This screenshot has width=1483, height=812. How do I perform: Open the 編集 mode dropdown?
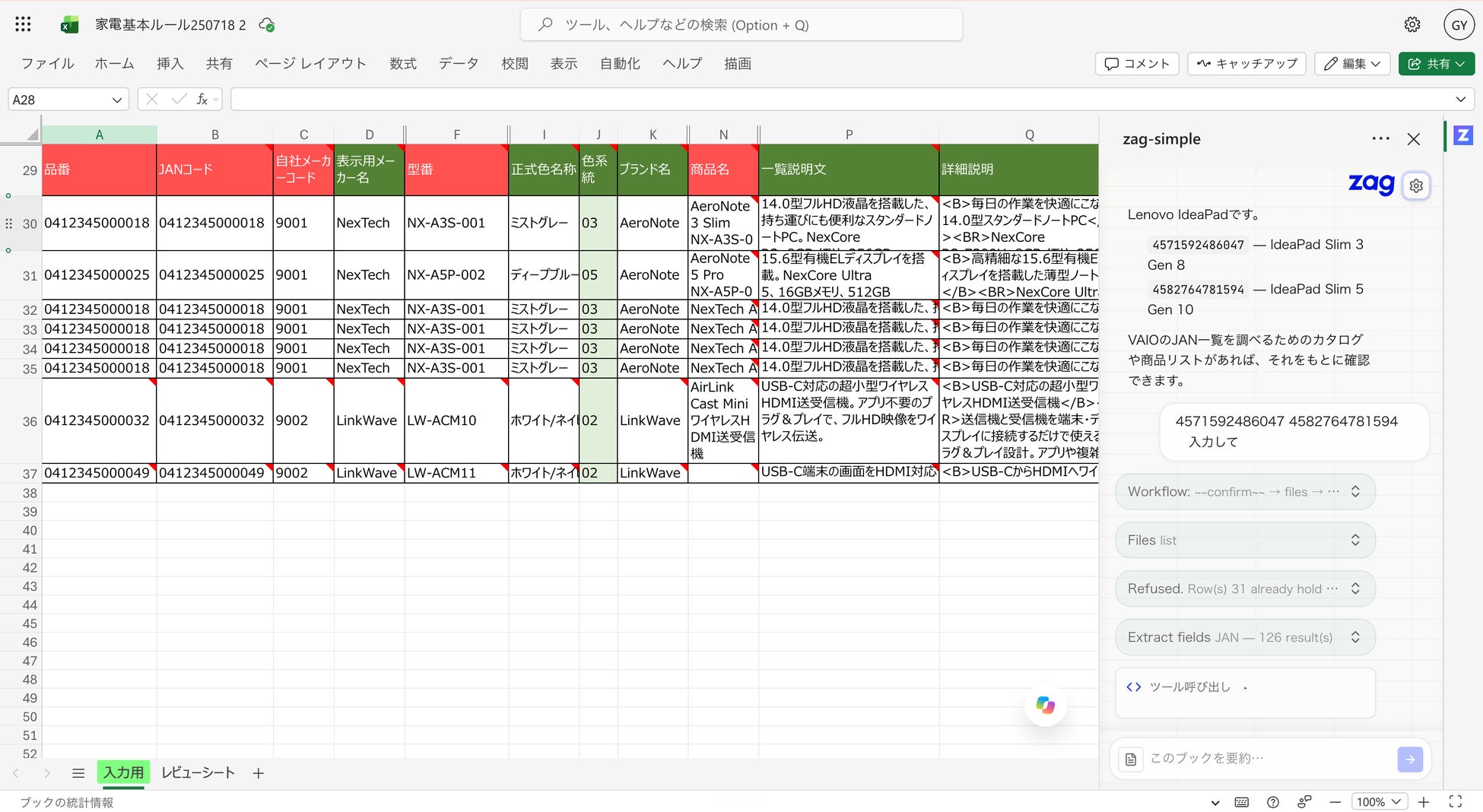1352,64
